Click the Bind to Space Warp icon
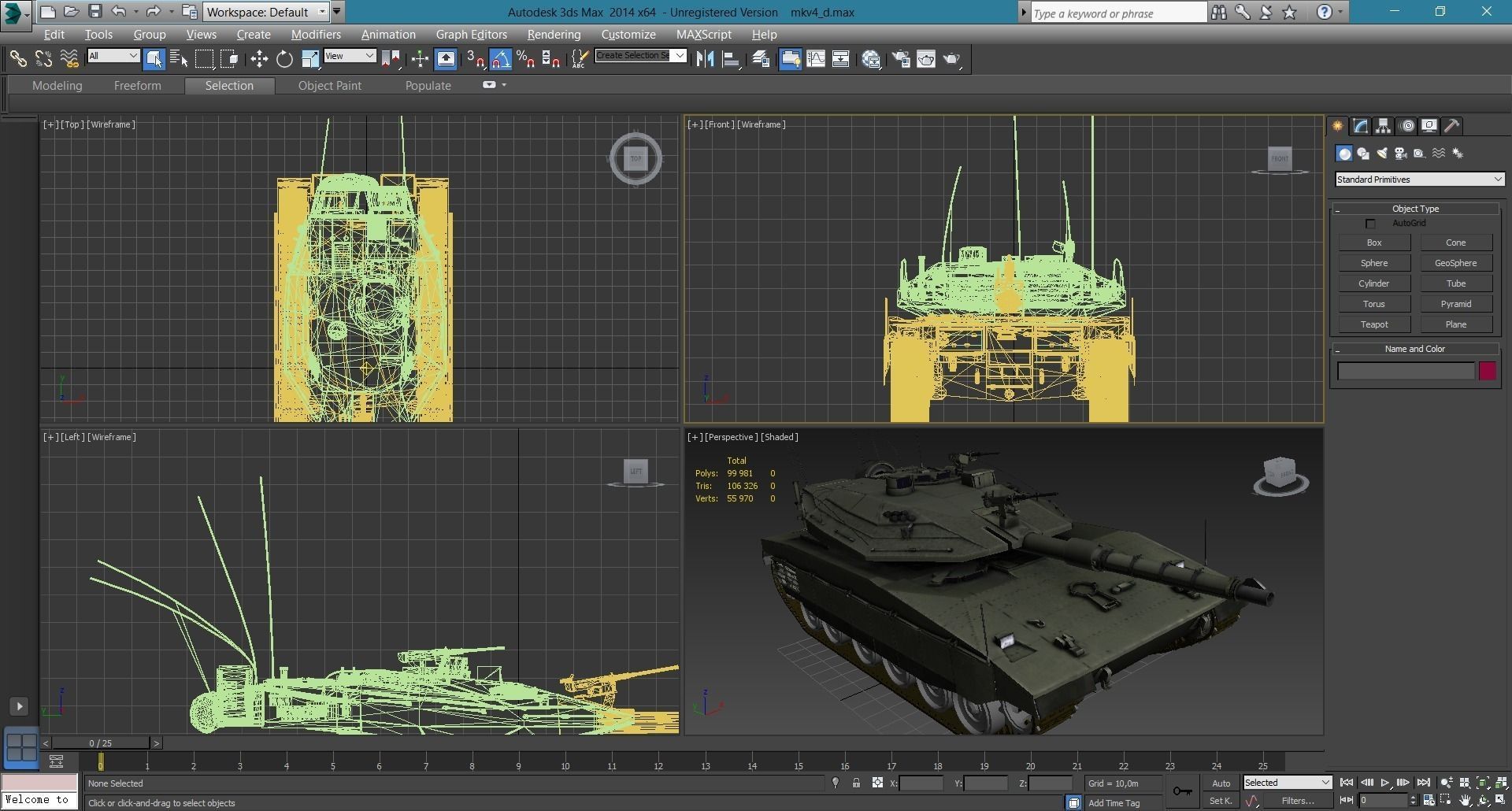The width and height of the screenshot is (1512, 811). 69,59
